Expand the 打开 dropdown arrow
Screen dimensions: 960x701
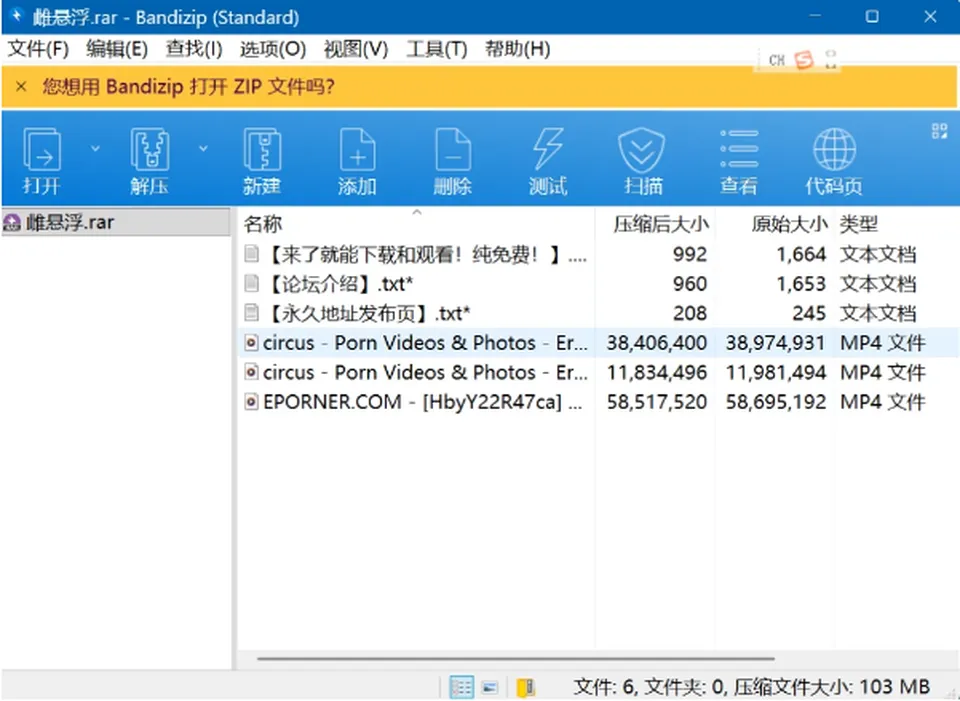click(x=95, y=148)
